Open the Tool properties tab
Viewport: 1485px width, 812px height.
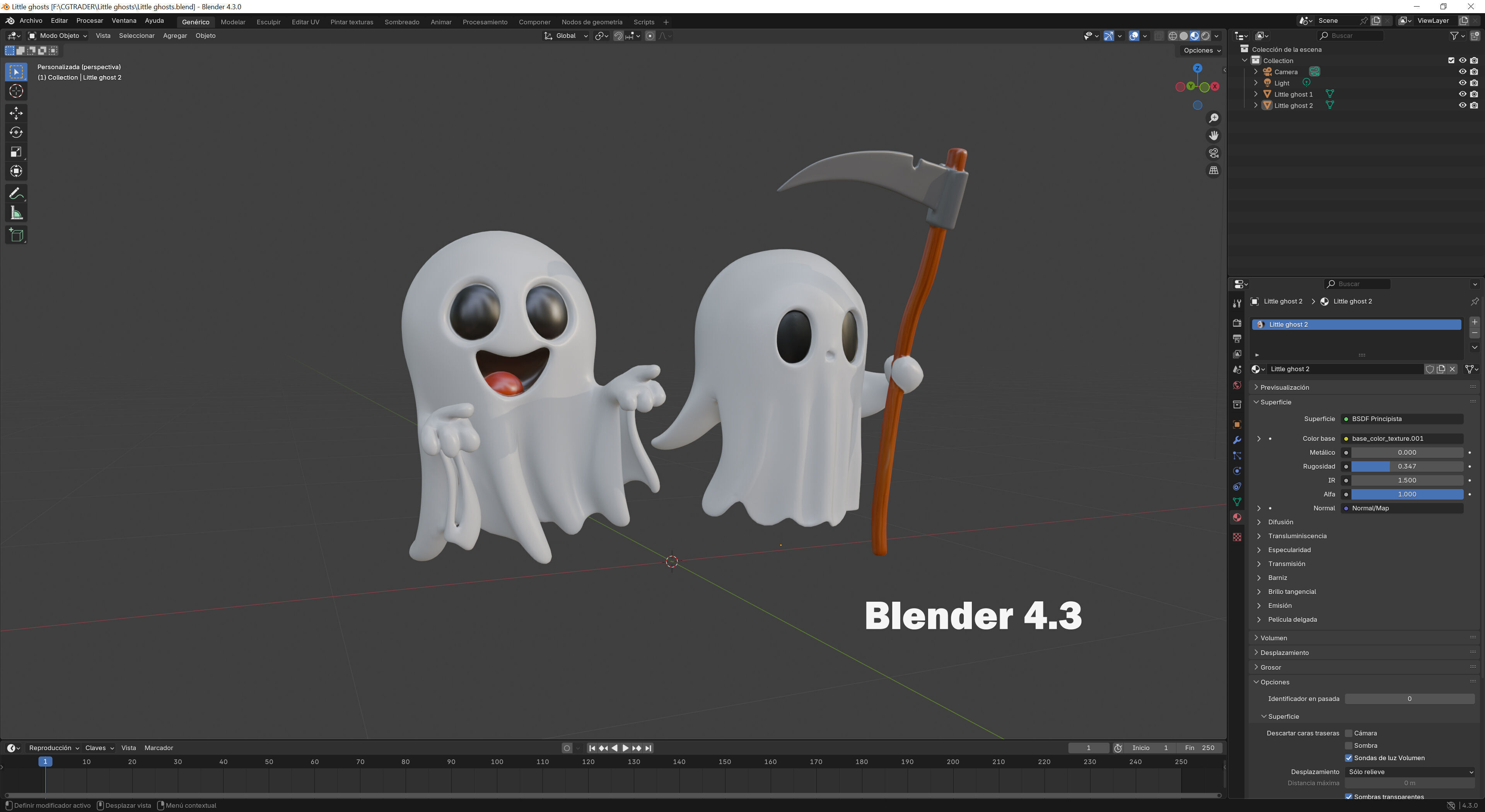click(x=1237, y=303)
